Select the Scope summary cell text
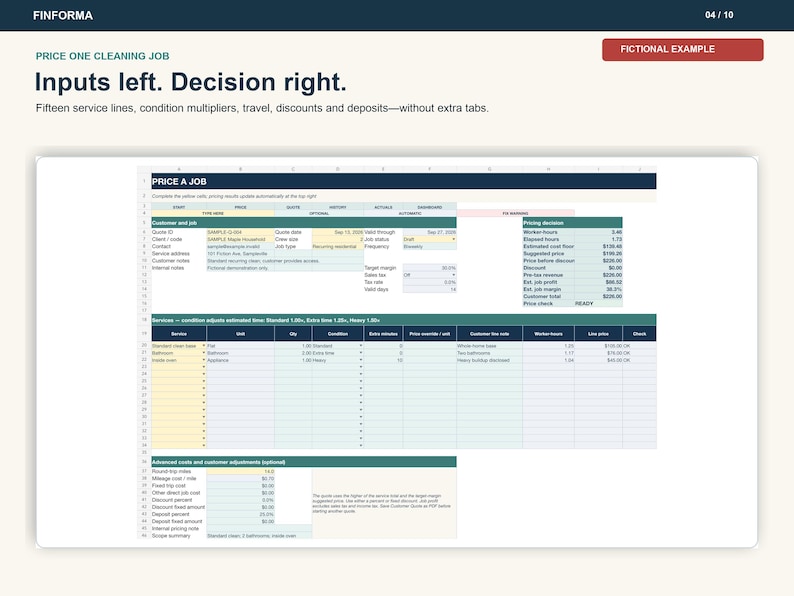The image size is (794, 596). (x=259, y=535)
